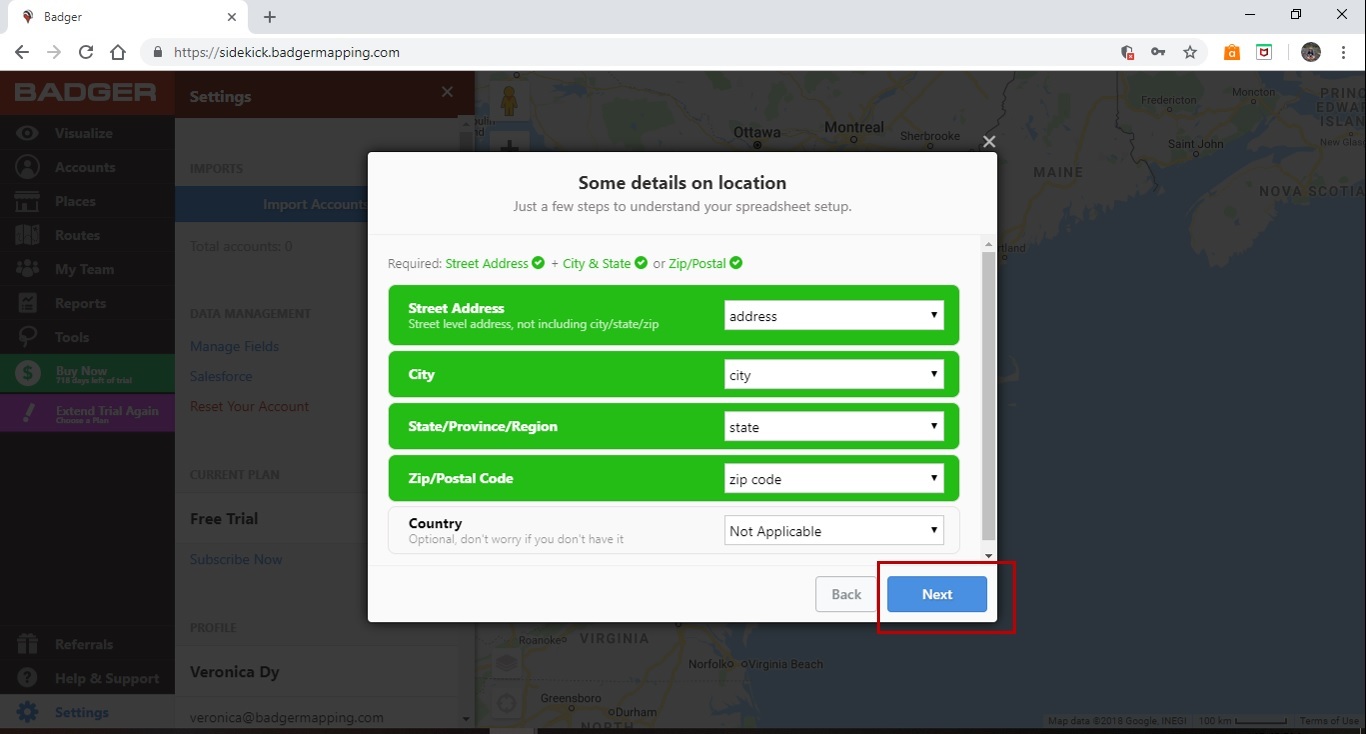Bookmark page with star icon
The width and height of the screenshot is (1366, 734).
tap(1190, 52)
